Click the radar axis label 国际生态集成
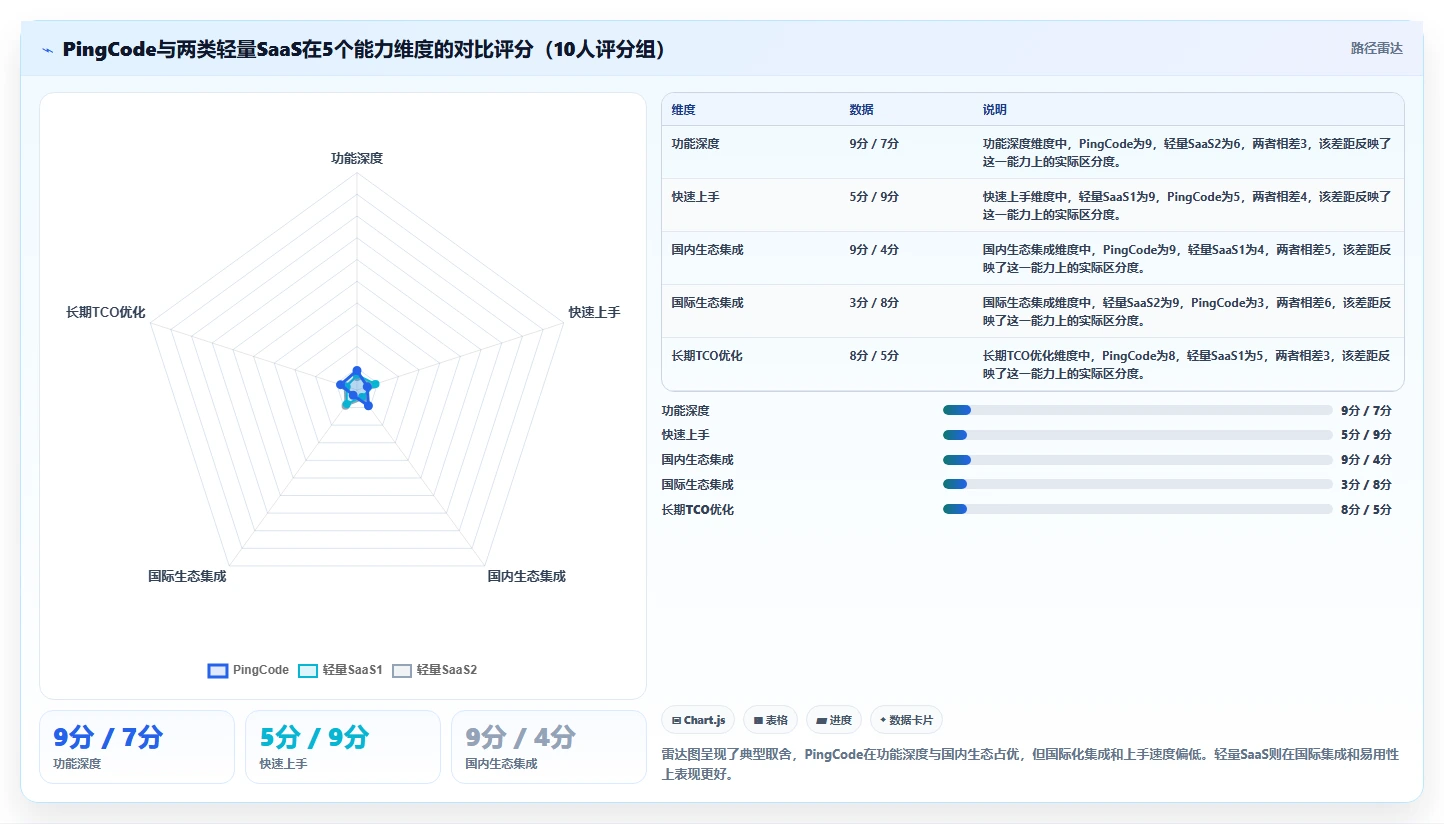The height and width of the screenshot is (824, 1444). [187, 576]
